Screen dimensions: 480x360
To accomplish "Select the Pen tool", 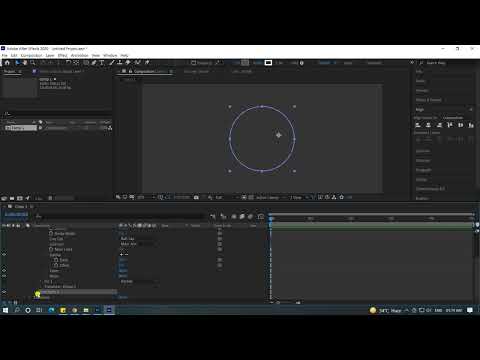I will click(94, 63).
